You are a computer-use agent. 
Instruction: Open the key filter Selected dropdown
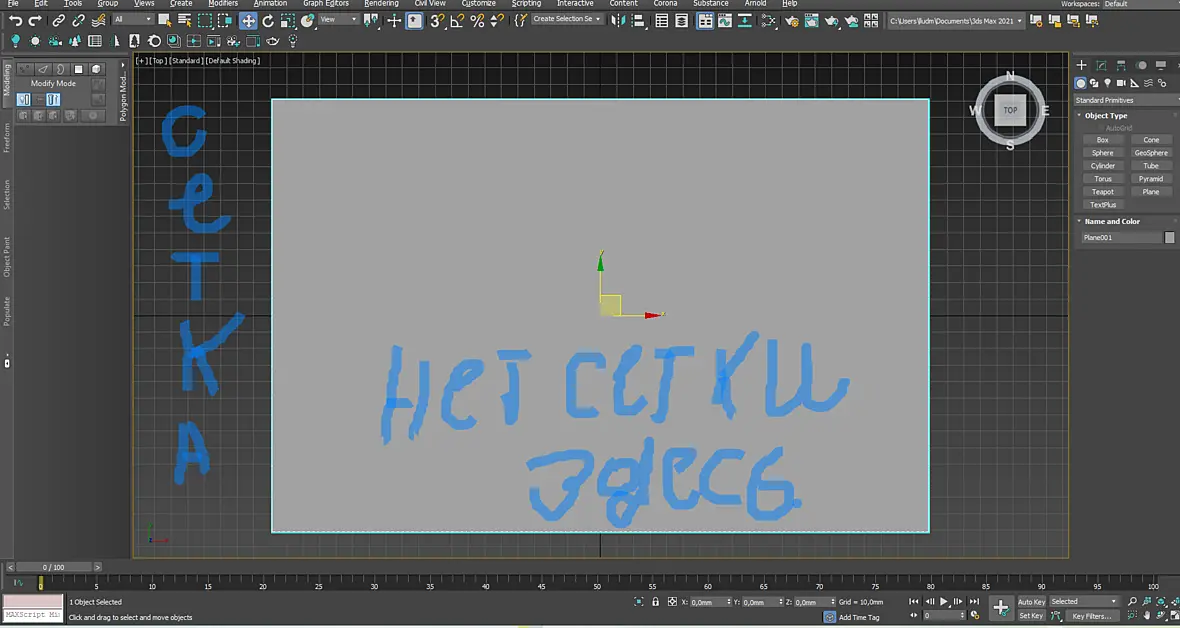[1084, 602]
